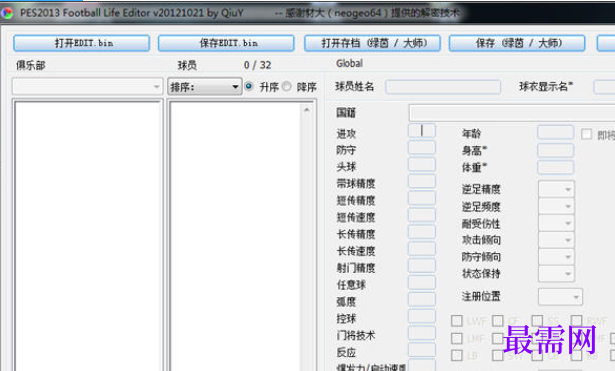Viewport: 615px width, 371px height.
Task: Click the 体重 weight field
Action: coord(555,167)
